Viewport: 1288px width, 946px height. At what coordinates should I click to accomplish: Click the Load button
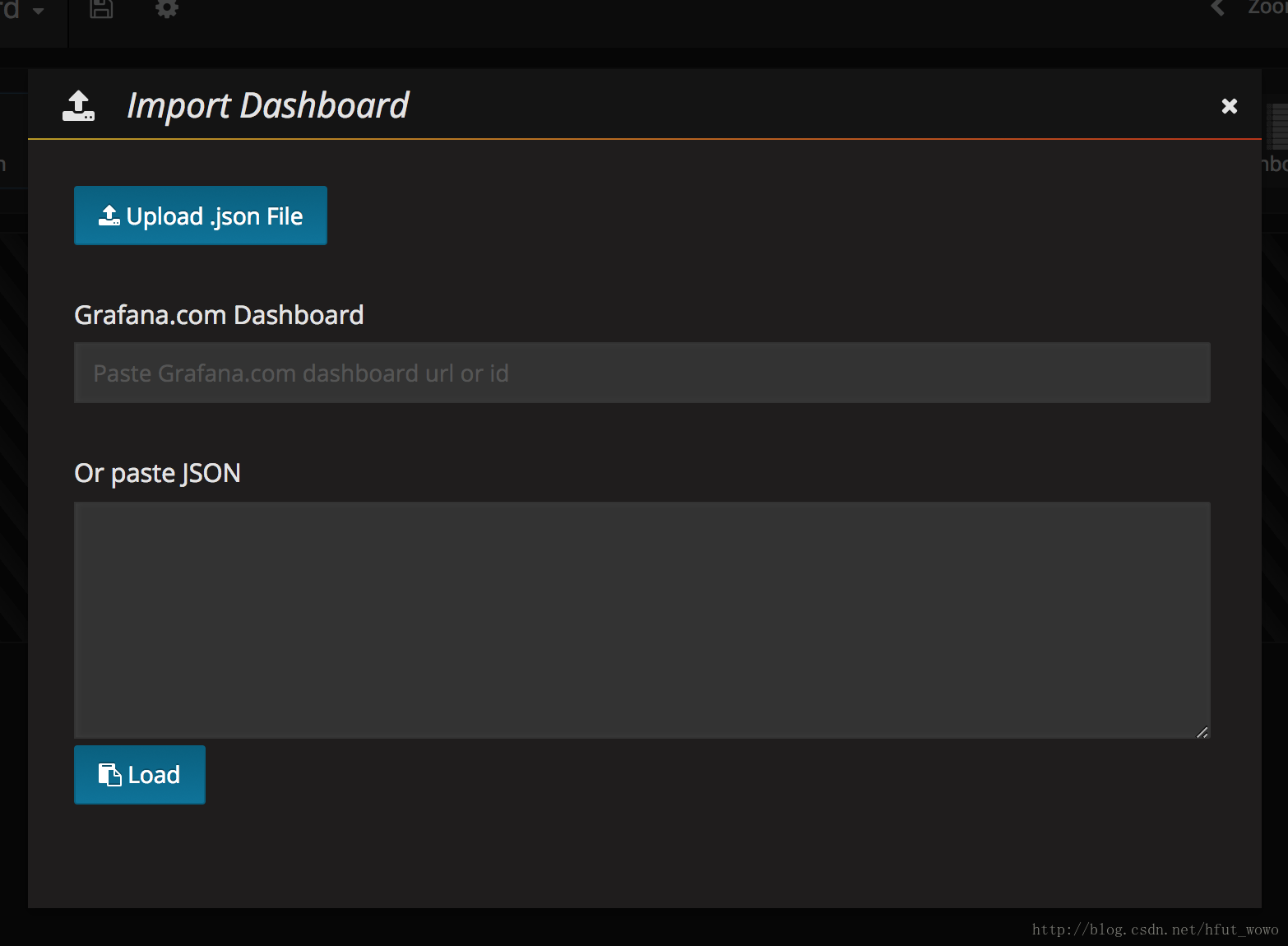coord(140,775)
